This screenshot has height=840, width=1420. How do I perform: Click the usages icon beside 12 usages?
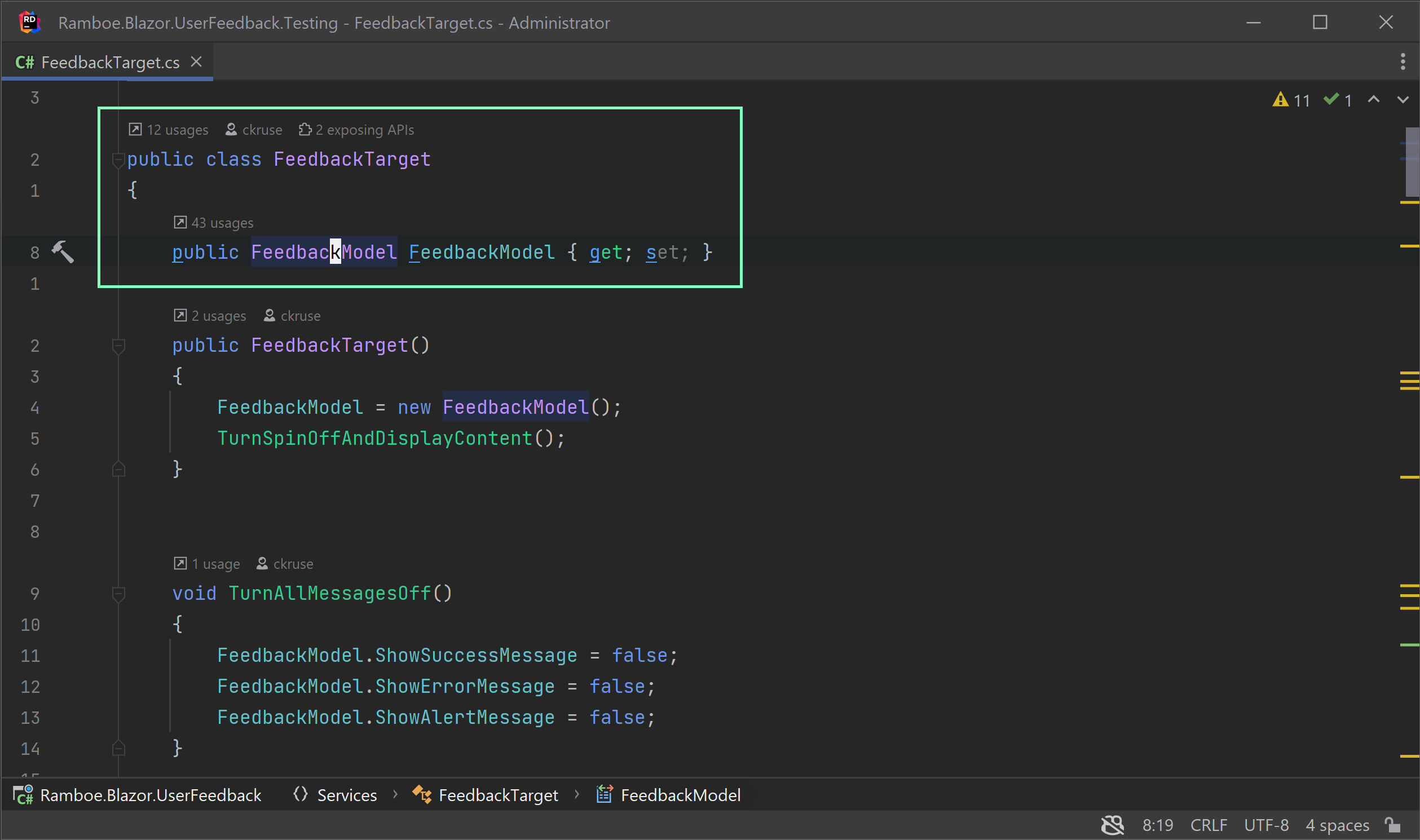(135, 129)
